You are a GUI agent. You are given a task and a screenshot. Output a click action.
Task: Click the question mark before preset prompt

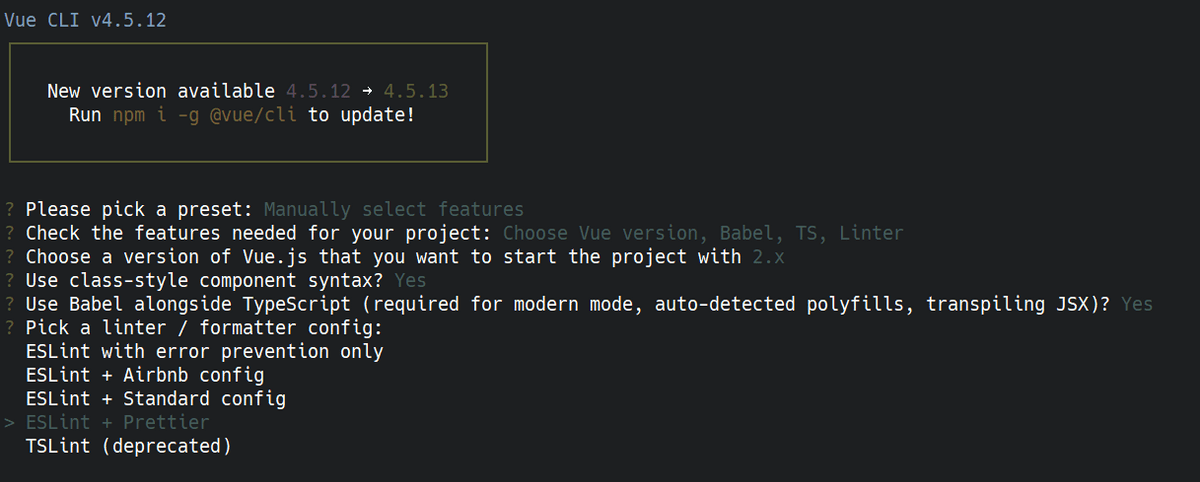[x=9, y=209]
